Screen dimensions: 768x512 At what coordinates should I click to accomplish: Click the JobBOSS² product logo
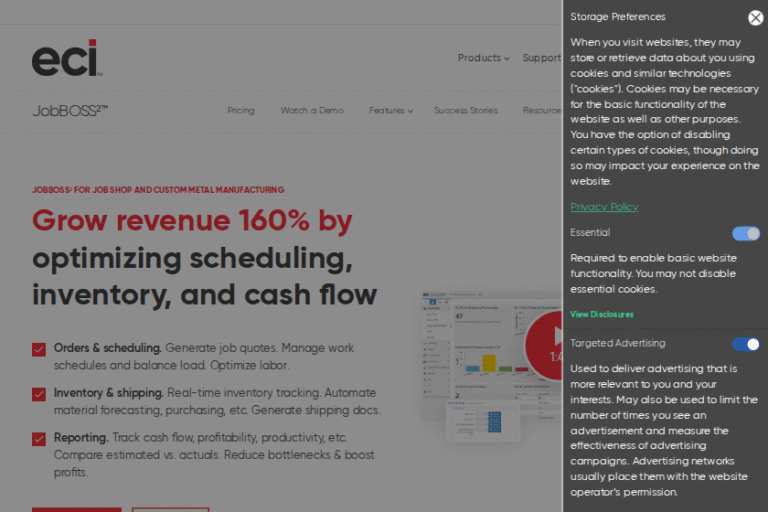[70, 110]
